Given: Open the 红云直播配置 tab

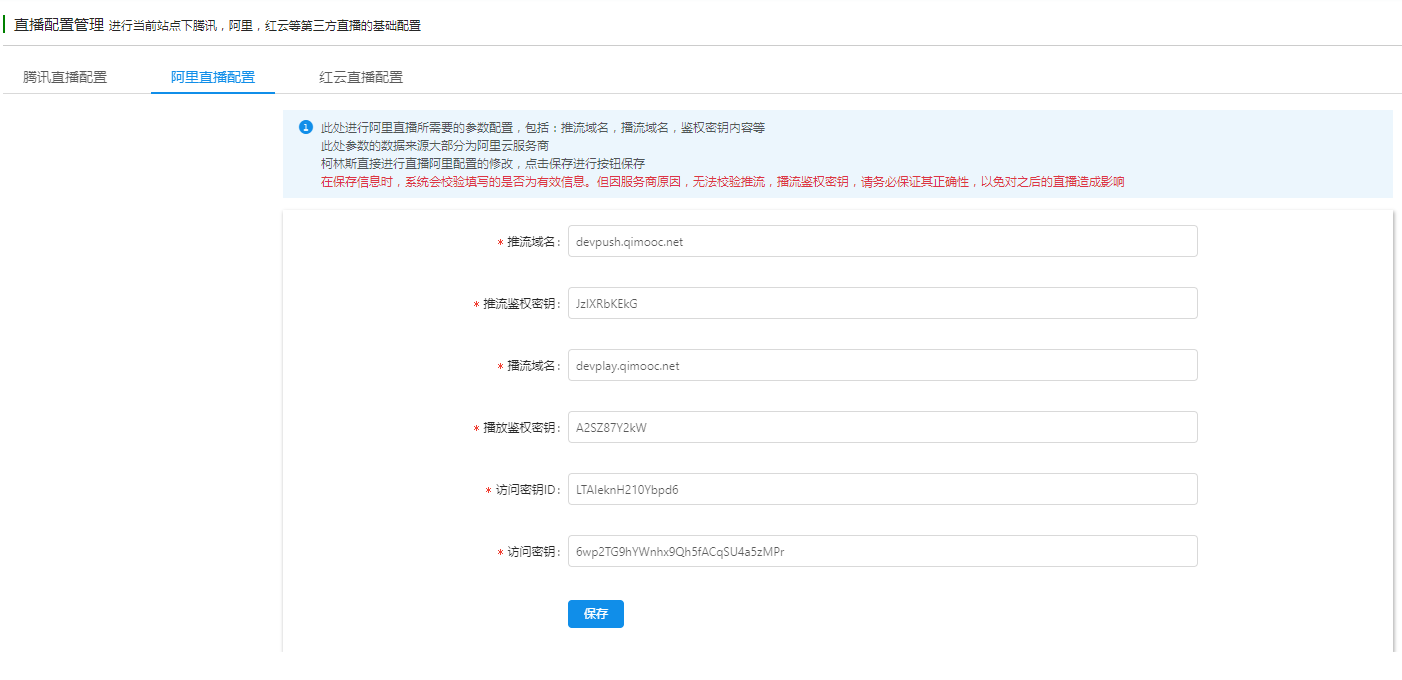Looking at the screenshot, I should coord(361,77).
